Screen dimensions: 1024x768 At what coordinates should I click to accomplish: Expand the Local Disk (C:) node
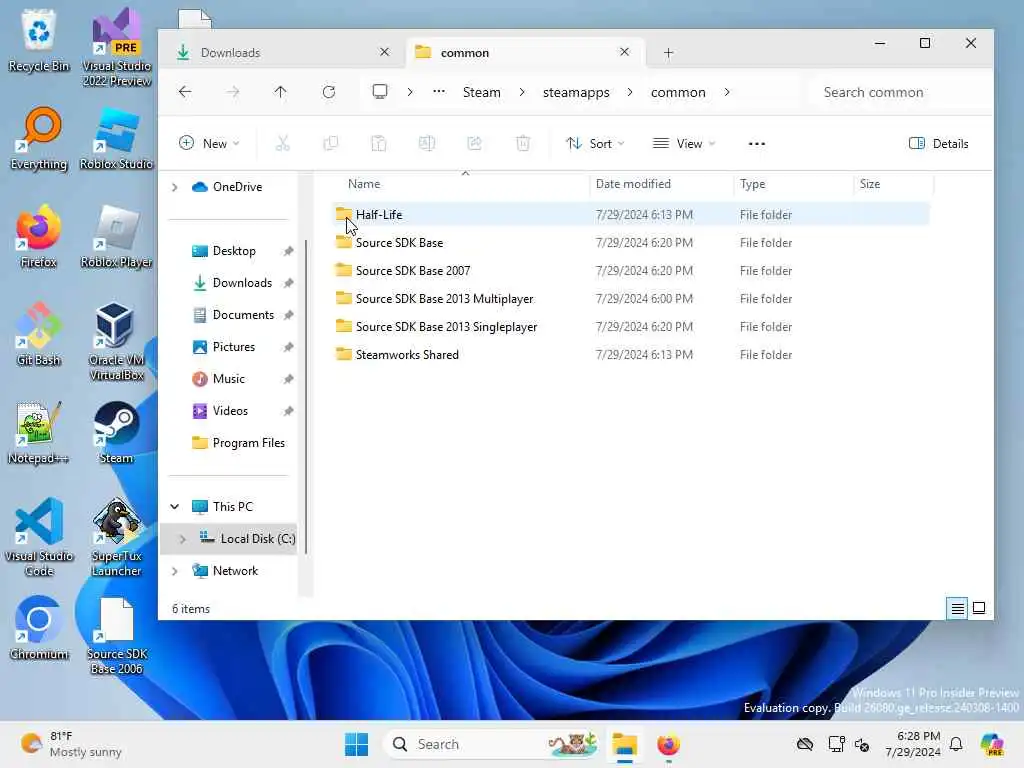click(x=183, y=539)
